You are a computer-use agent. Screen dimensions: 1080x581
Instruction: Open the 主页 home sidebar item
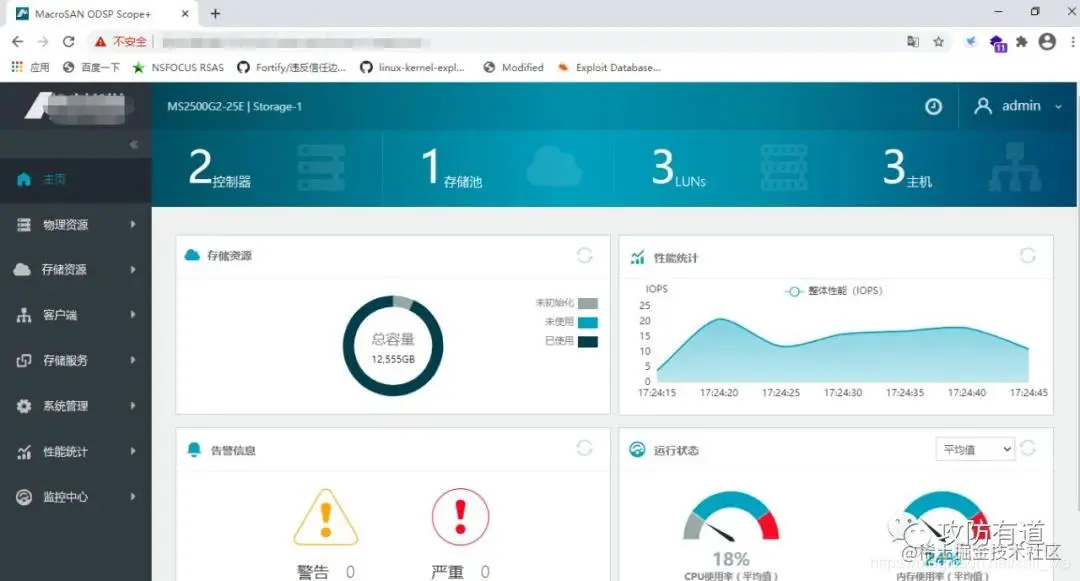[76, 180]
